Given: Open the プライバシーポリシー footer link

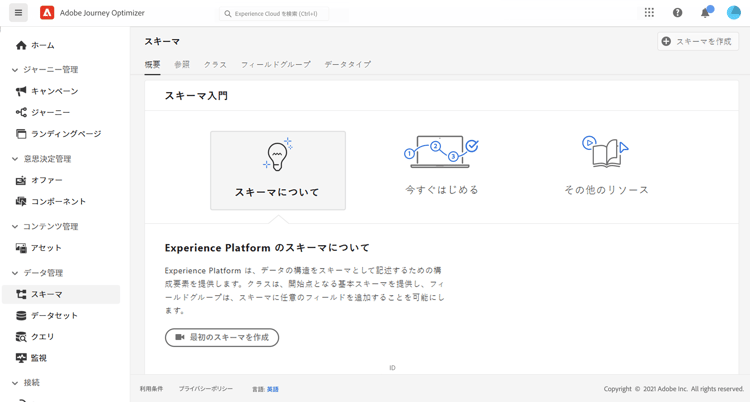Looking at the screenshot, I should [206, 389].
